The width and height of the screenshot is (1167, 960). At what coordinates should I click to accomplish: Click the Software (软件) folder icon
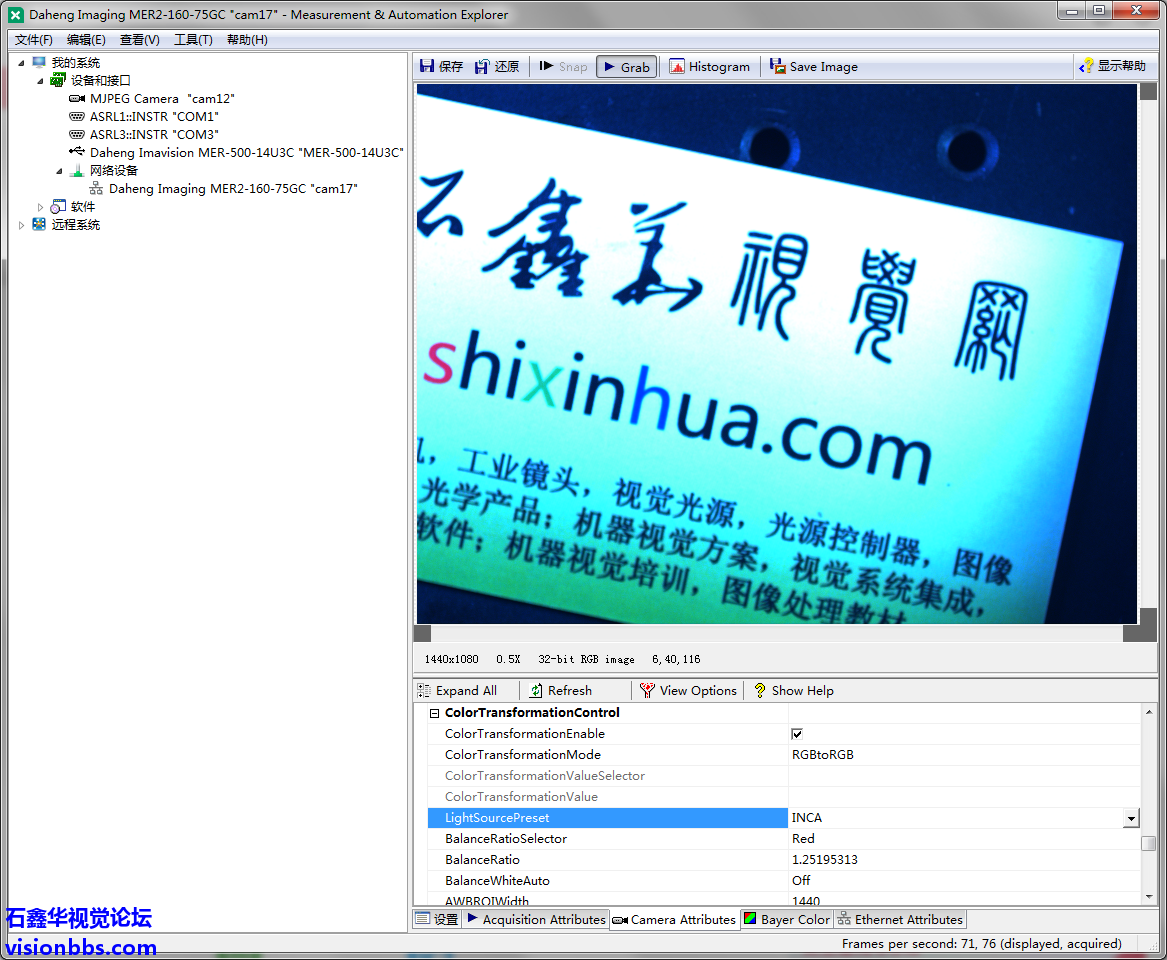[x=58, y=207]
